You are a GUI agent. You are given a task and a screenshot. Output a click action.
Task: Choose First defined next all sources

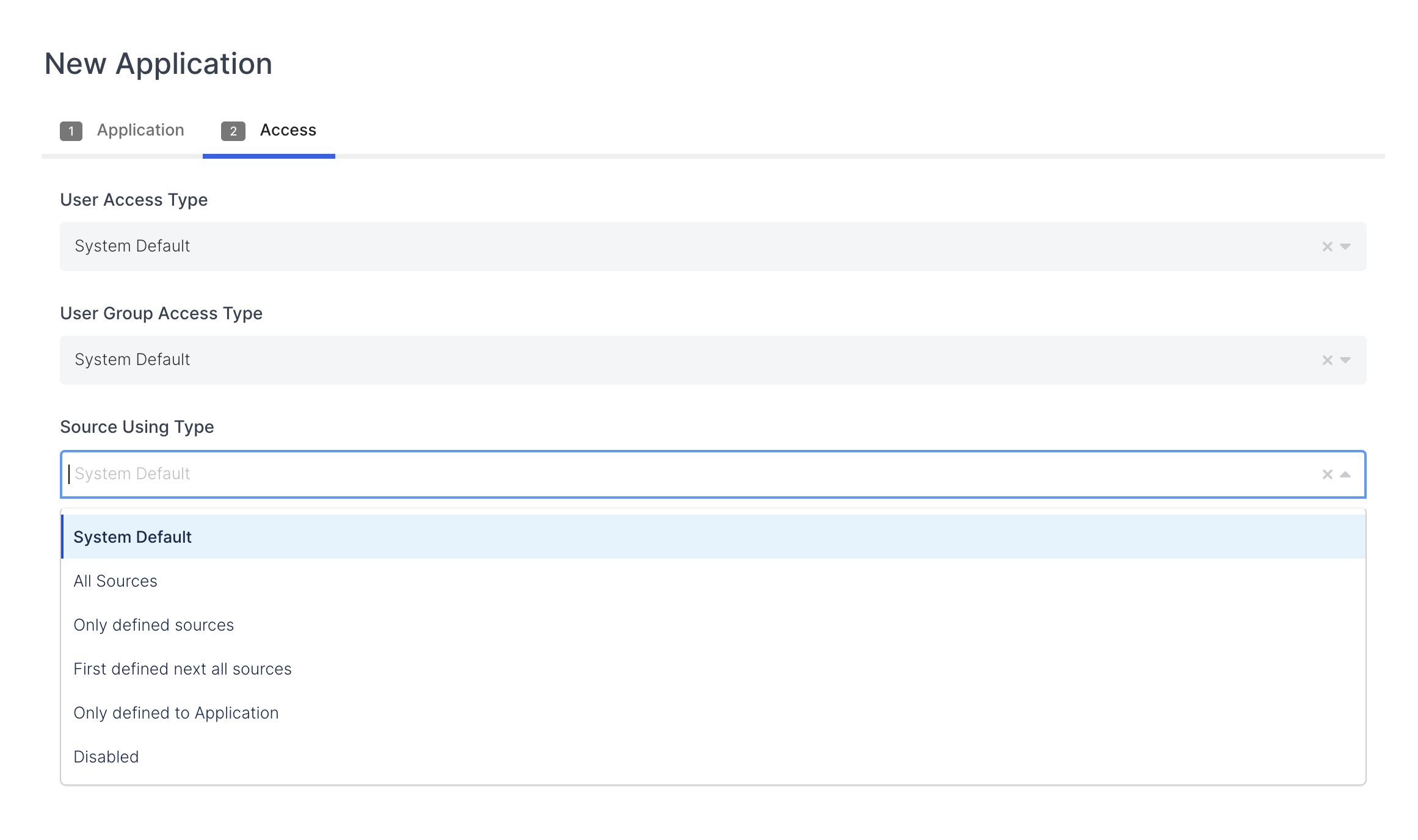pyautogui.click(x=182, y=669)
